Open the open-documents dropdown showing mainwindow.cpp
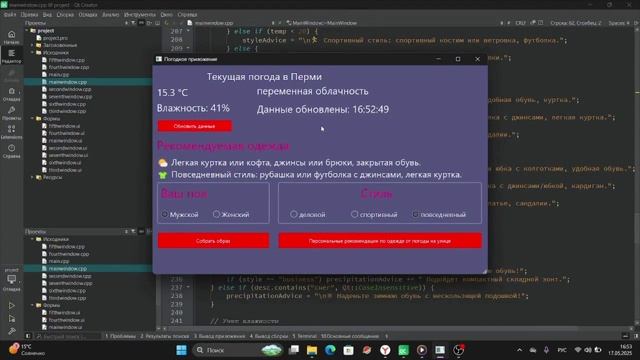The width and height of the screenshot is (640, 360). tap(231, 23)
